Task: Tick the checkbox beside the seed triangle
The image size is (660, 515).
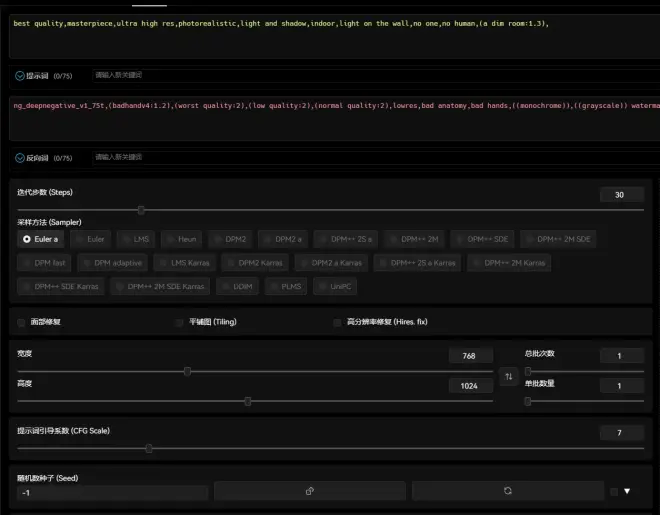Action: click(x=614, y=491)
